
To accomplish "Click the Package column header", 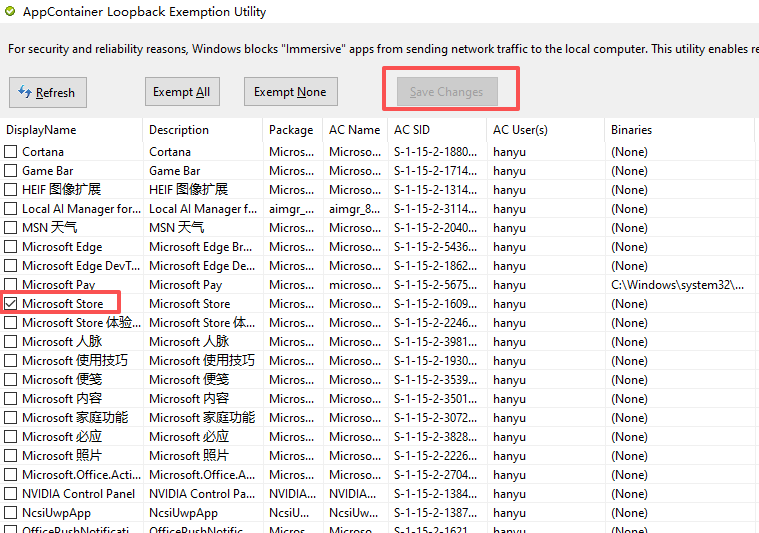I will 293,130.
